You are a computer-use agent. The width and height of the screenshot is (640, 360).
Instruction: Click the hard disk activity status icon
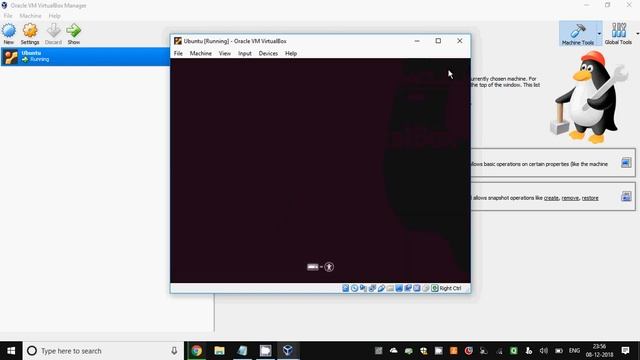tap(346, 288)
